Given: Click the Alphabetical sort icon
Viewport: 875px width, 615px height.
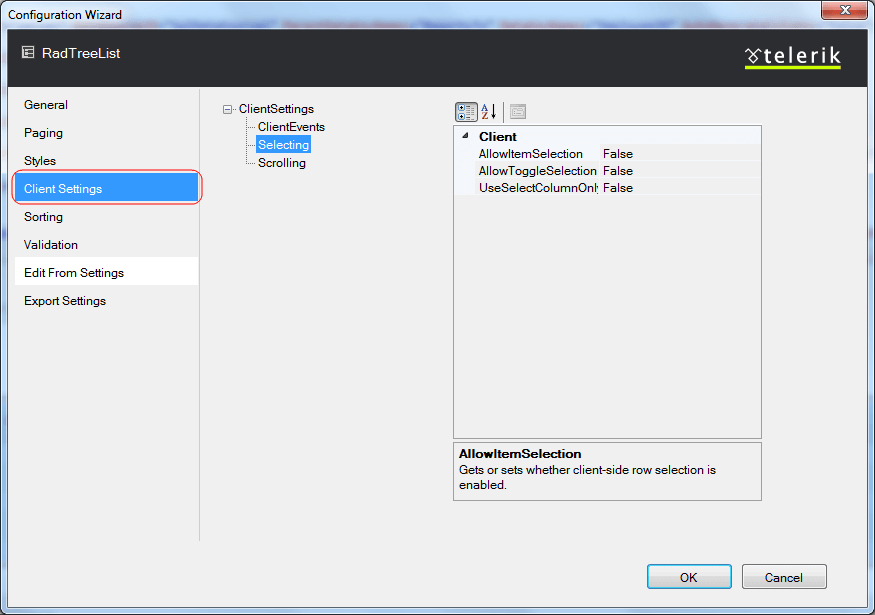Looking at the screenshot, I should 489,112.
